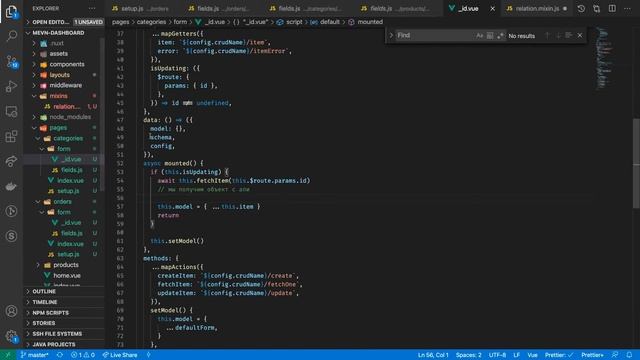Open notifications bell in status bar

tap(629, 355)
